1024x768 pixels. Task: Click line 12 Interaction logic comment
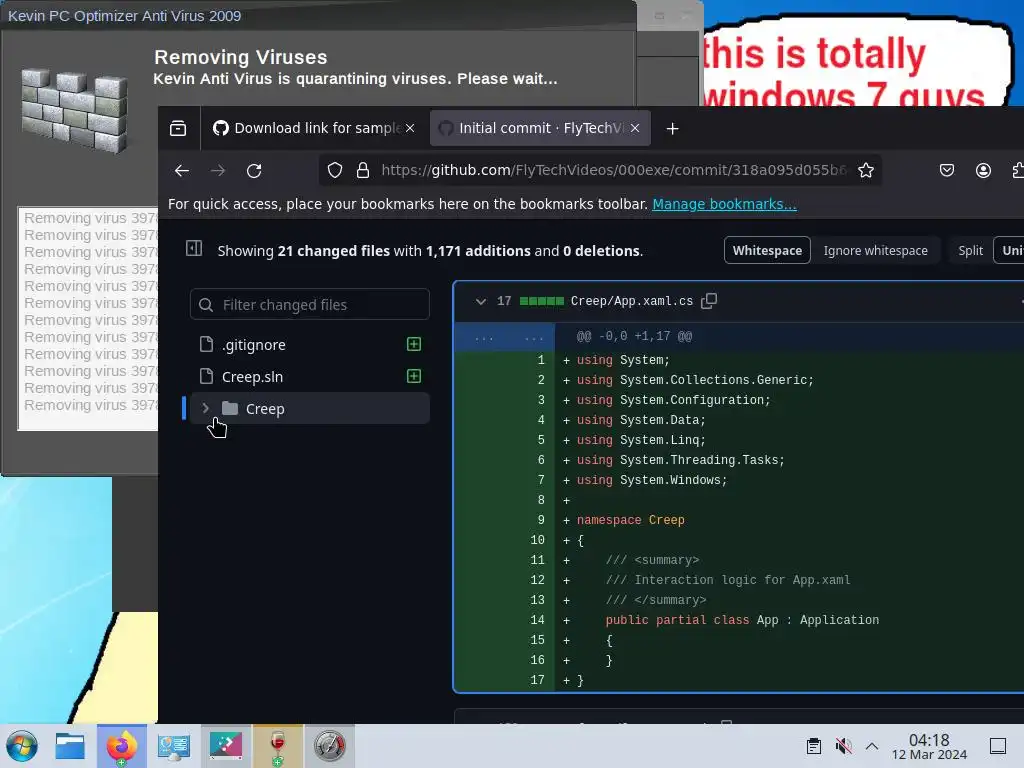[x=728, y=580]
